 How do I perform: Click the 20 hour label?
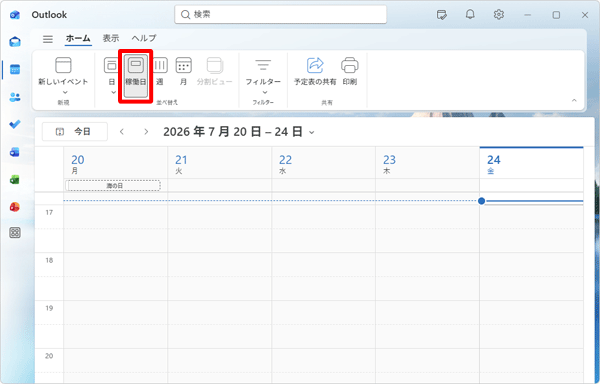click(49, 356)
